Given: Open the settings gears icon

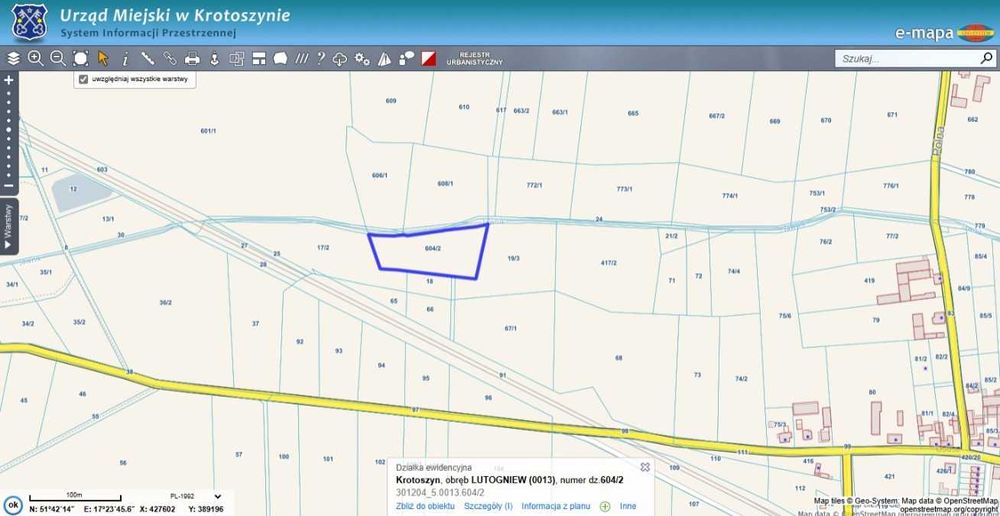Looking at the screenshot, I should [x=362, y=59].
